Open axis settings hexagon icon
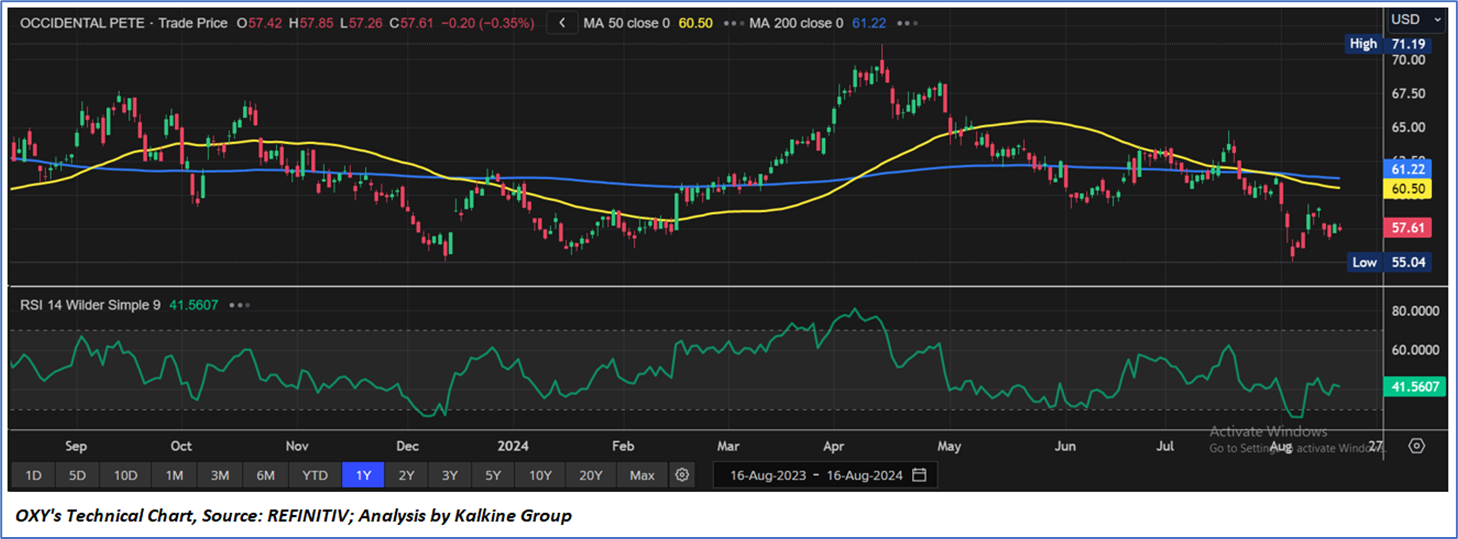 pyautogui.click(x=1416, y=445)
